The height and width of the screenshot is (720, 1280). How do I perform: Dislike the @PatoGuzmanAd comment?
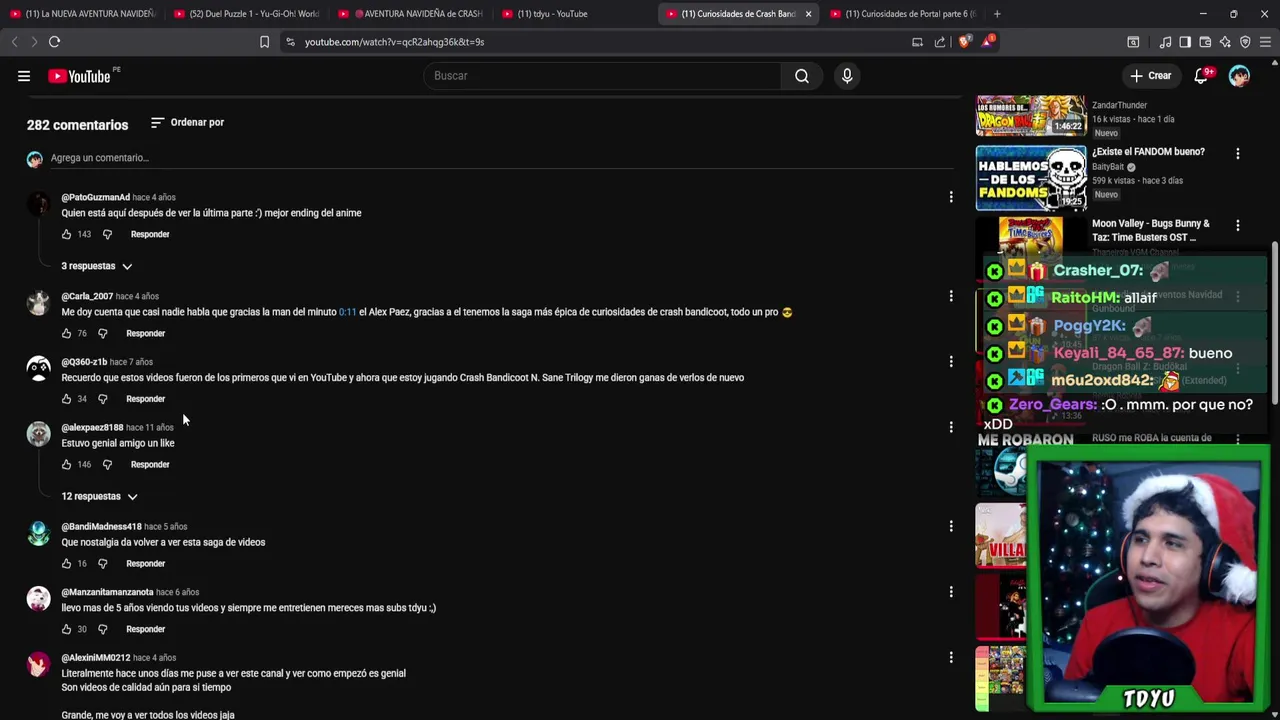(107, 234)
